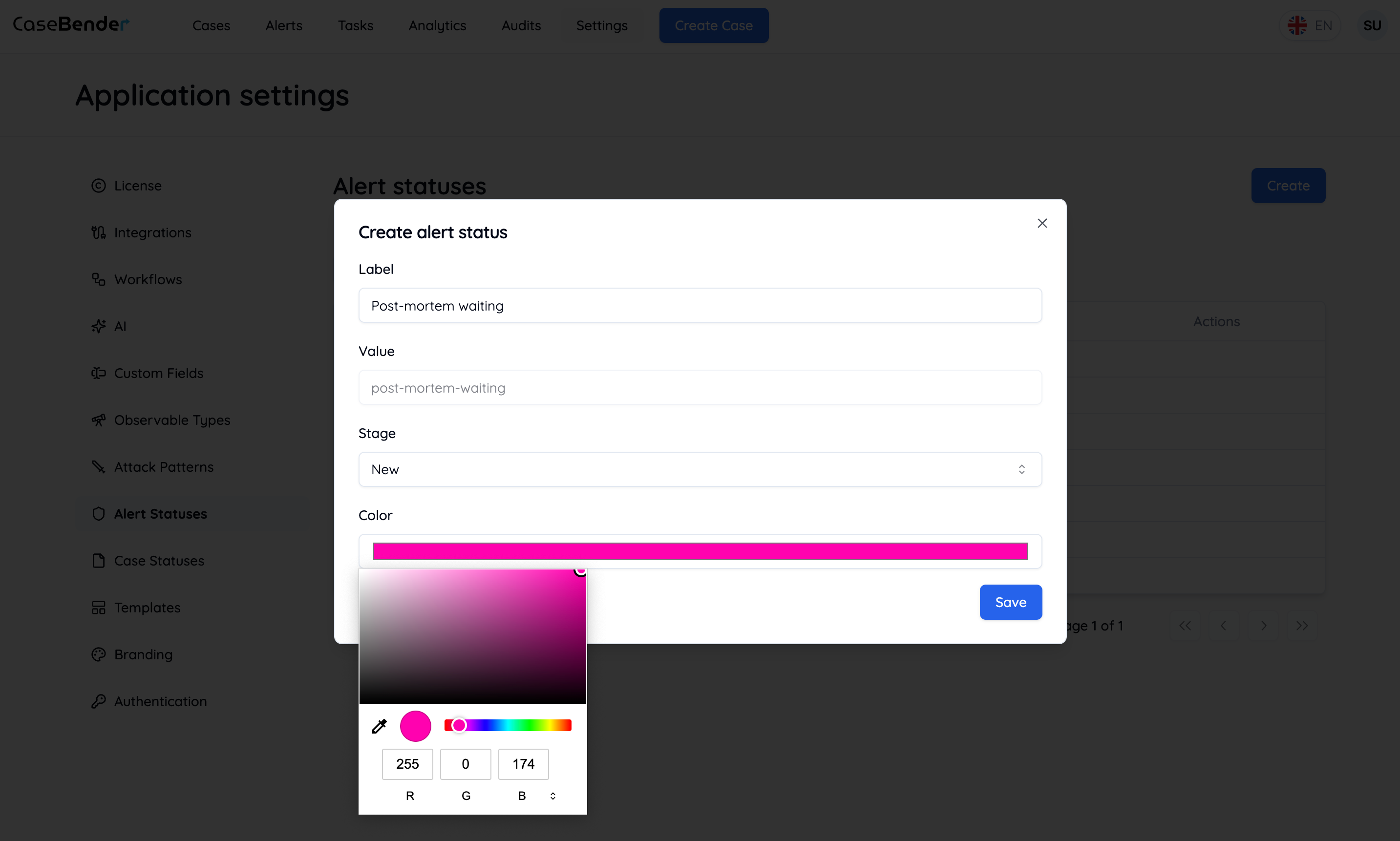This screenshot has height=841, width=1400.
Task: Open the Audits navigation item
Action: click(x=520, y=25)
